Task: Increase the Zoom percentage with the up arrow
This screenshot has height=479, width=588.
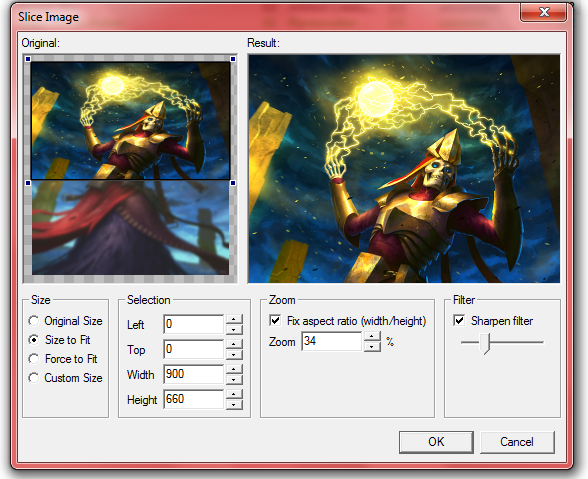Action: (372, 336)
